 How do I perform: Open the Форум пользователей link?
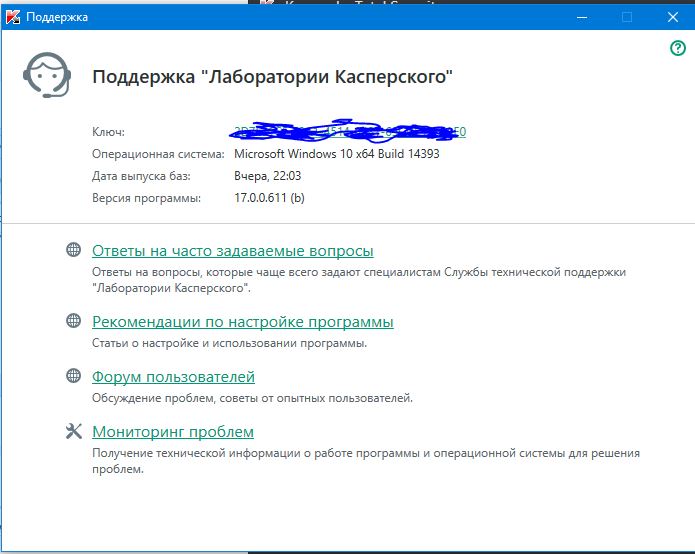pyautogui.click(x=173, y=377)
